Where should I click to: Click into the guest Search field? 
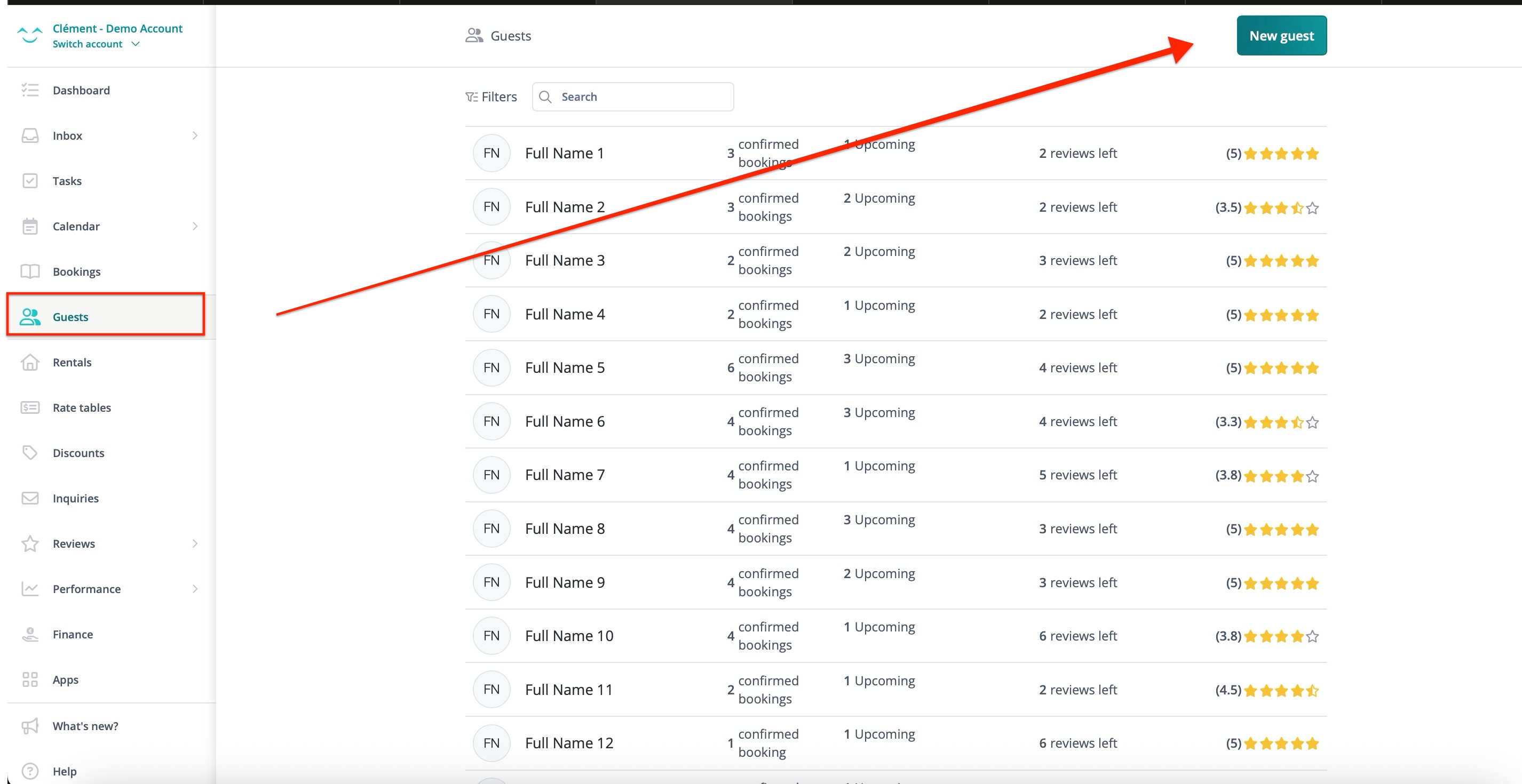coord(632,96)
